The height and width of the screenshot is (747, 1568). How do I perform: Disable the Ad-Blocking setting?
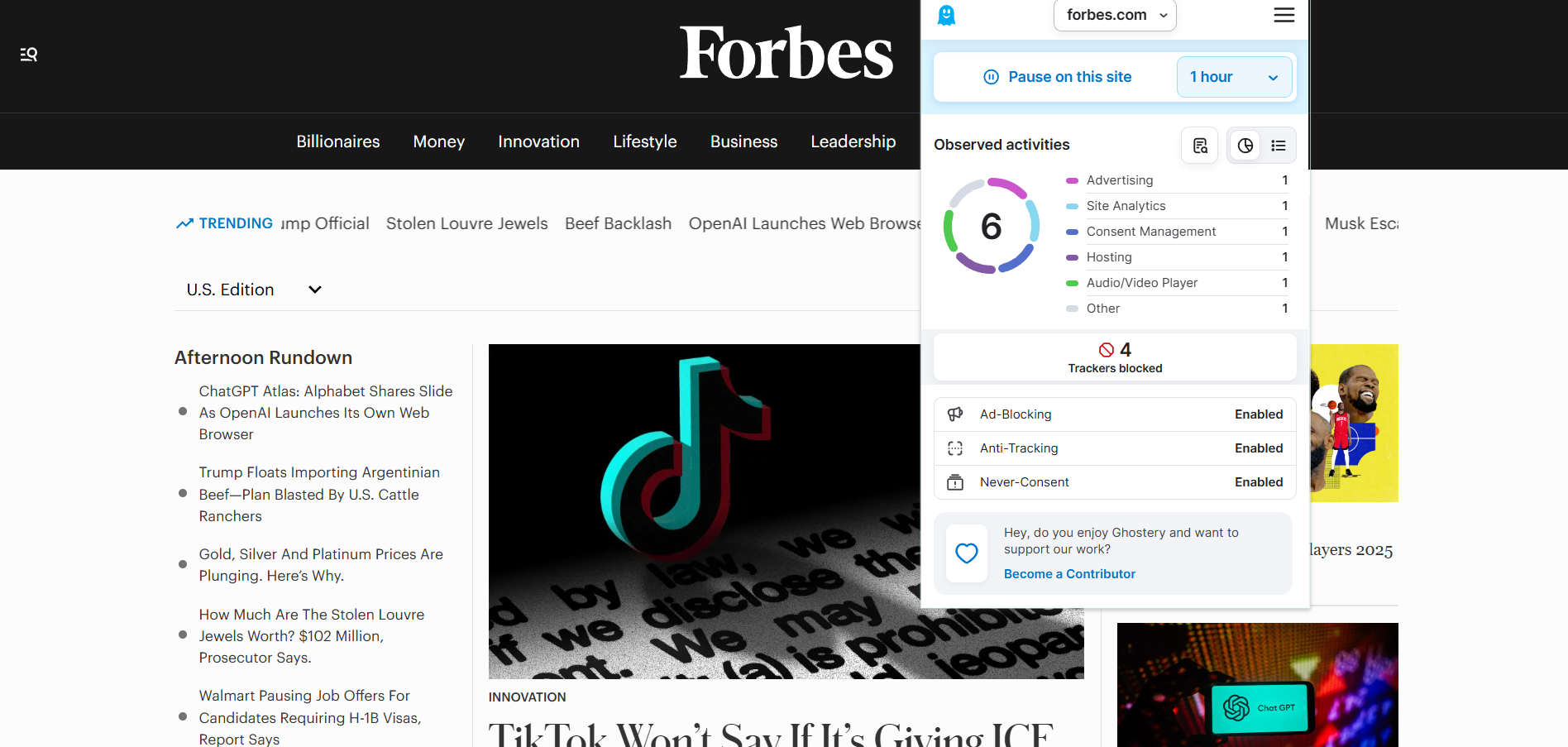pos(1259,414)
